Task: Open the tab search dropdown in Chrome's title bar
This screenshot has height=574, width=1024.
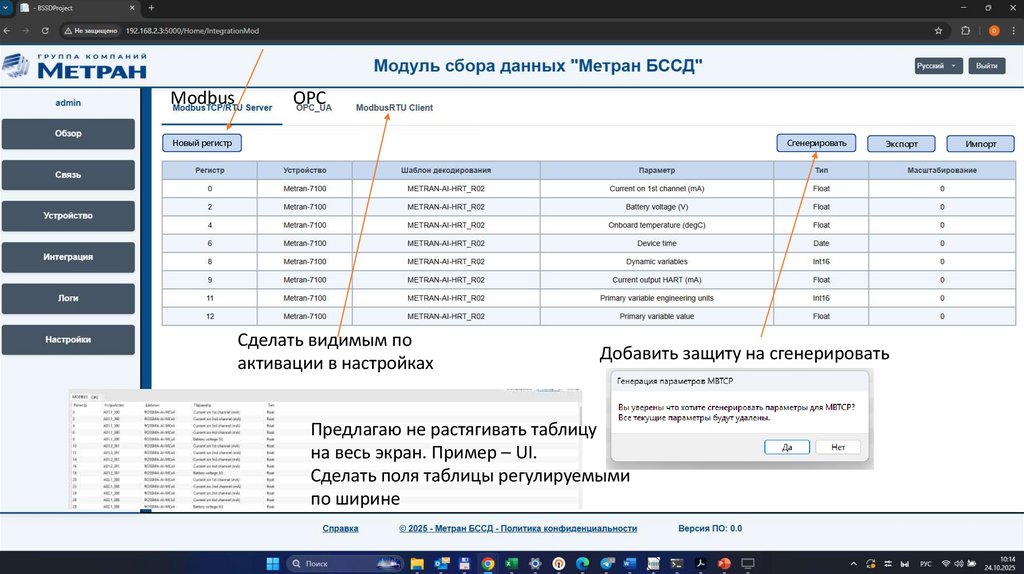Action: [x=6, y=8]
